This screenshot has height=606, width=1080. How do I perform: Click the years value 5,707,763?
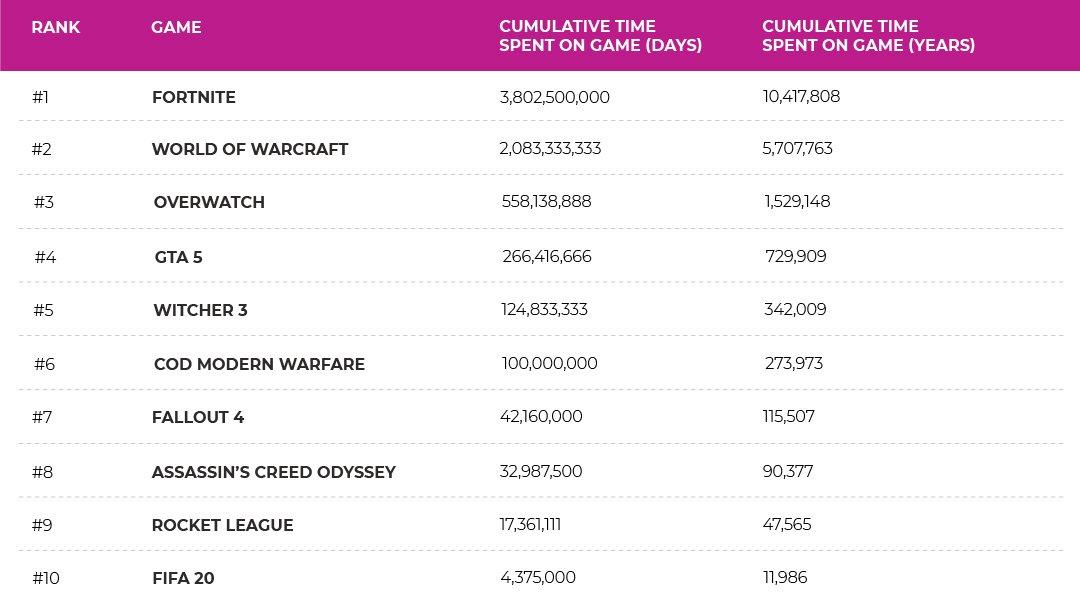(797, 149)
